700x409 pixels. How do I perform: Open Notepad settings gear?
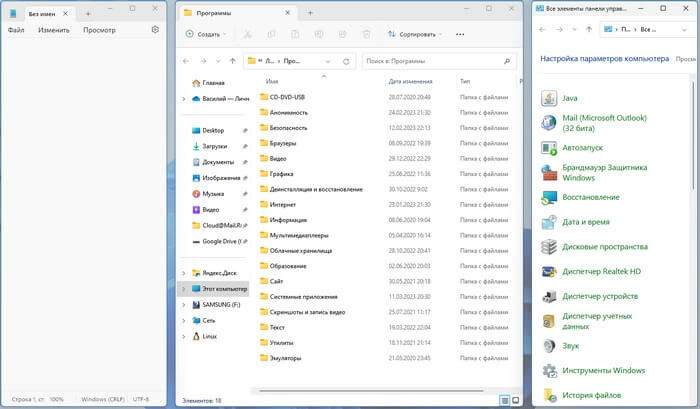coord(155,30)
